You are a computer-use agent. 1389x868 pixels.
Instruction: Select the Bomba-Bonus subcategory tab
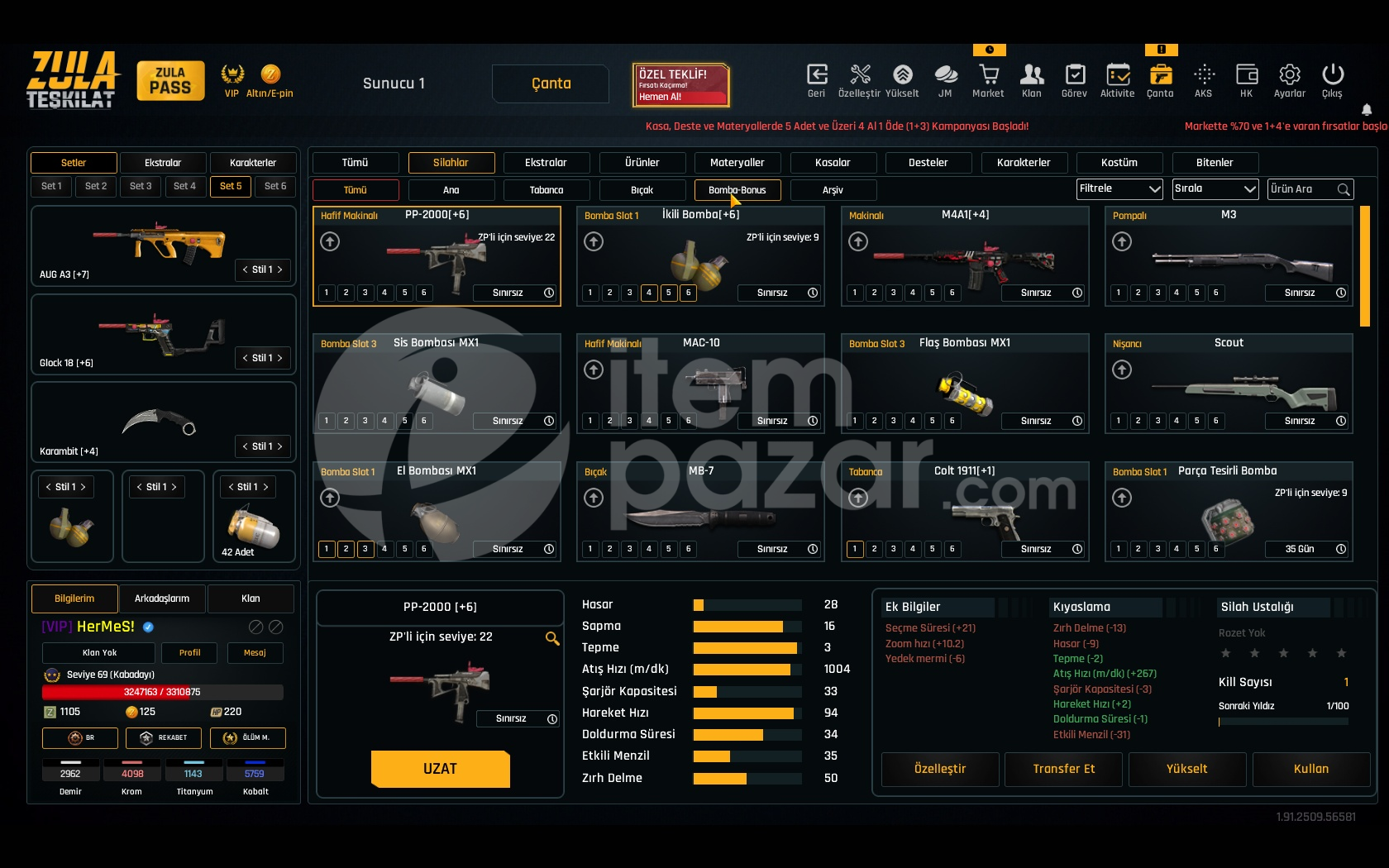pos(737,190)
